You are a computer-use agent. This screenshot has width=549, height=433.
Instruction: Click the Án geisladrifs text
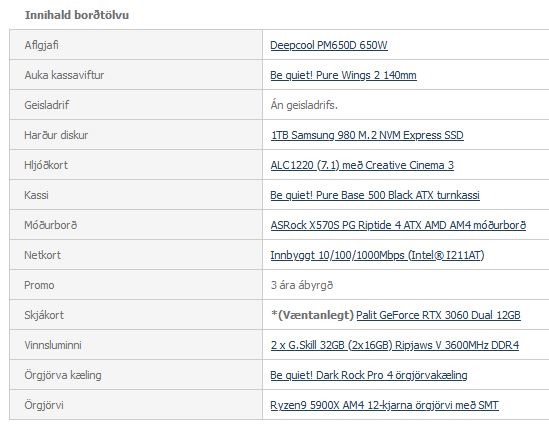point(304,105)
